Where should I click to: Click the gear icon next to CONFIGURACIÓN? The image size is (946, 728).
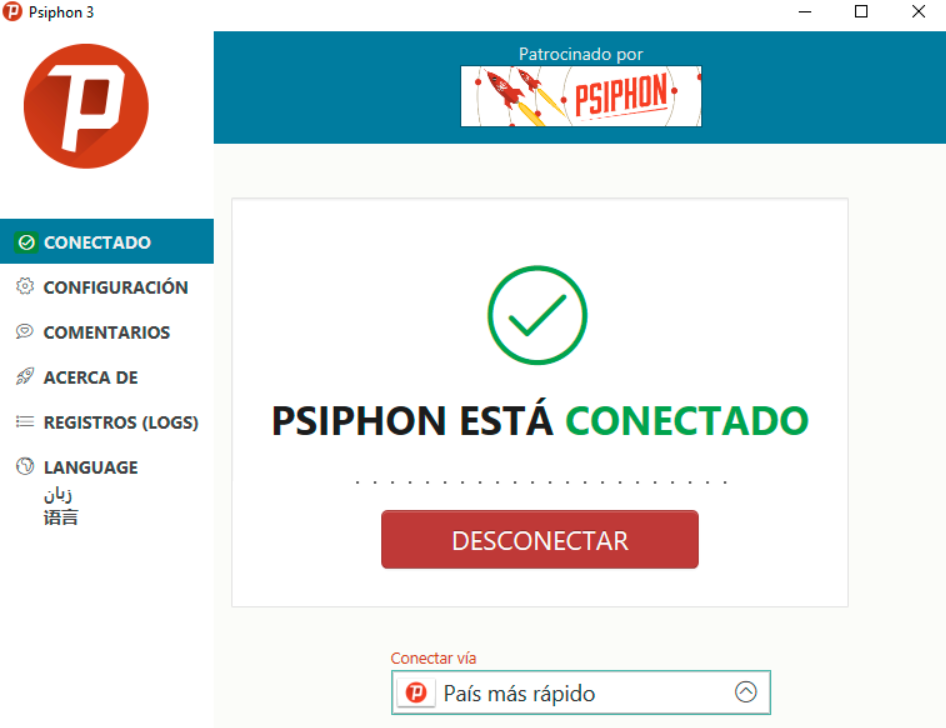(x=25, y=286)
